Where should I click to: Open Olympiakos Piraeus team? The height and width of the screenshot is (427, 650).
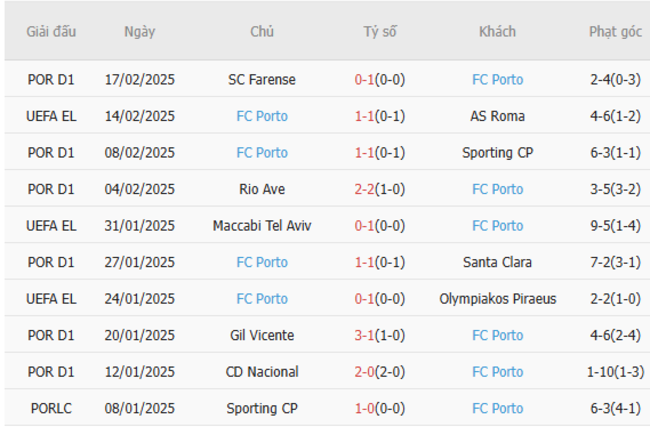(x=497, y=299)
